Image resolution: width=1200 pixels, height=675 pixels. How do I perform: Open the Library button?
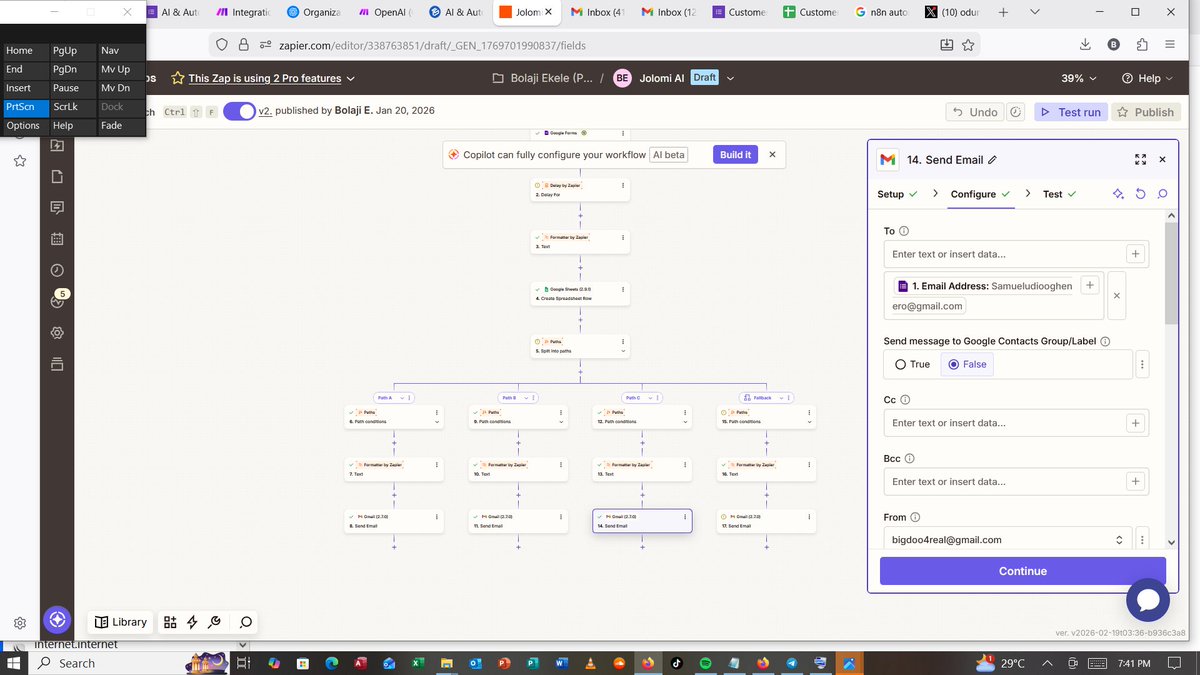[x=121, y=622]
